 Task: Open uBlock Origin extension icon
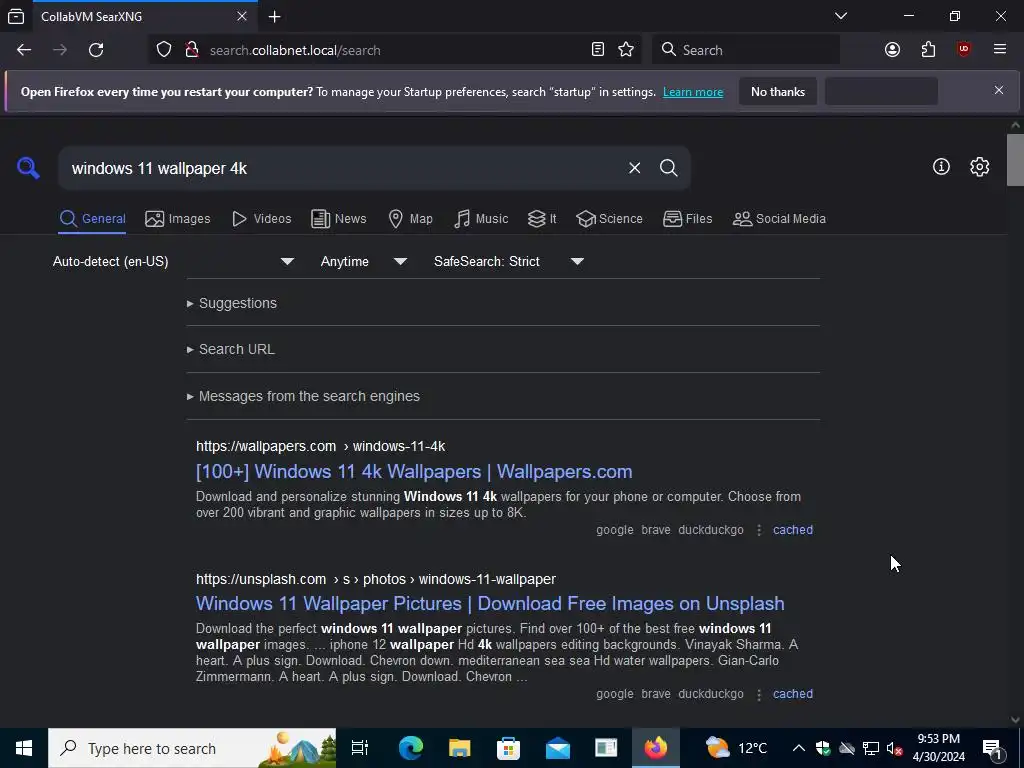(963, 50)
